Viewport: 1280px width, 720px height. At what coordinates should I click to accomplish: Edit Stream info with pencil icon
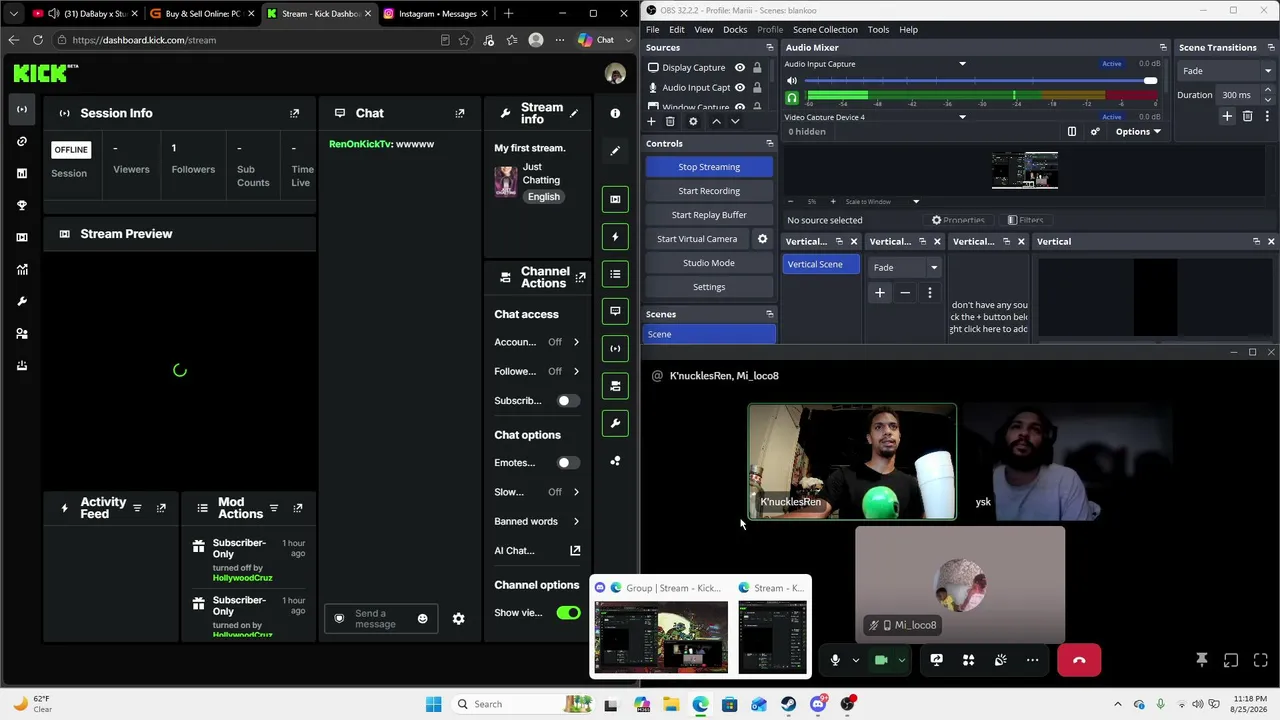(574, 113)
